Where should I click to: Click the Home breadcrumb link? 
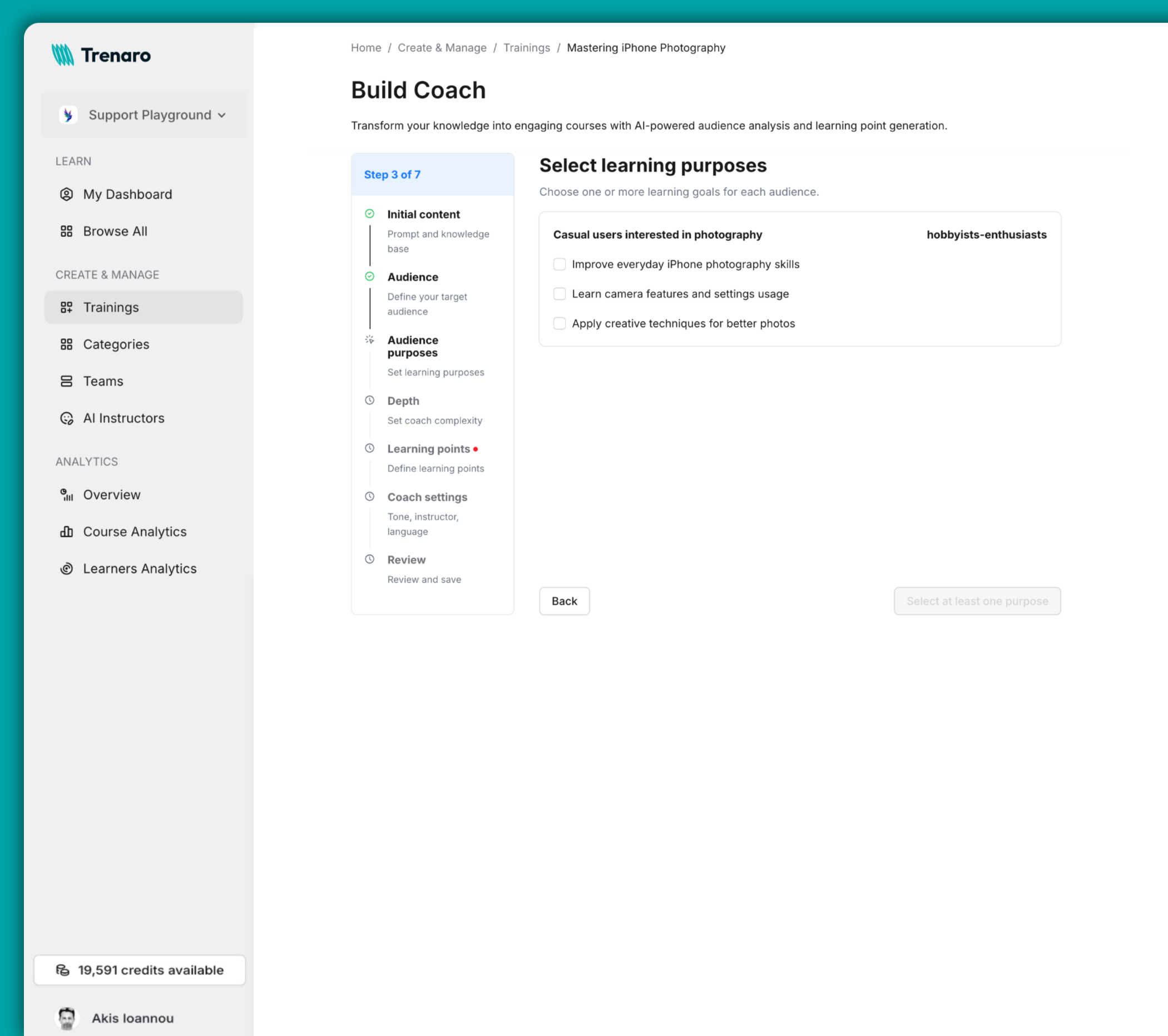click(365, 47)
